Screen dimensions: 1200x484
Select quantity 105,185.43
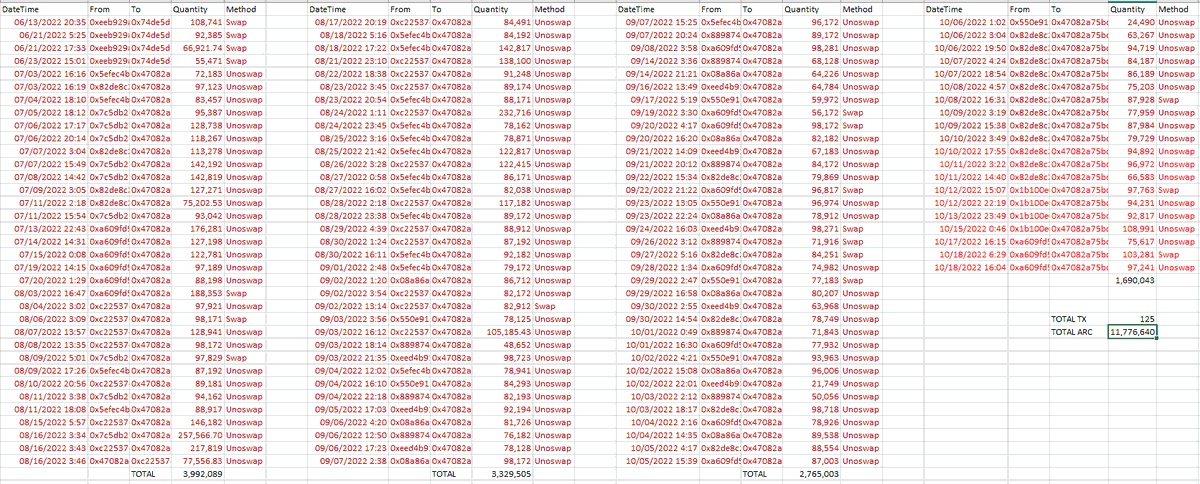(x=508, y=332)
